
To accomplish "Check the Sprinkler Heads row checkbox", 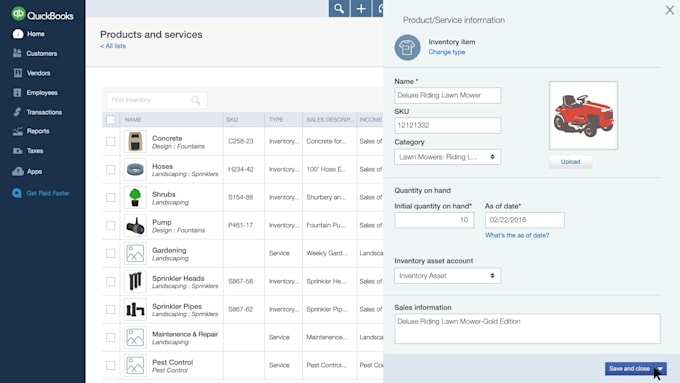I will point(111,282).
